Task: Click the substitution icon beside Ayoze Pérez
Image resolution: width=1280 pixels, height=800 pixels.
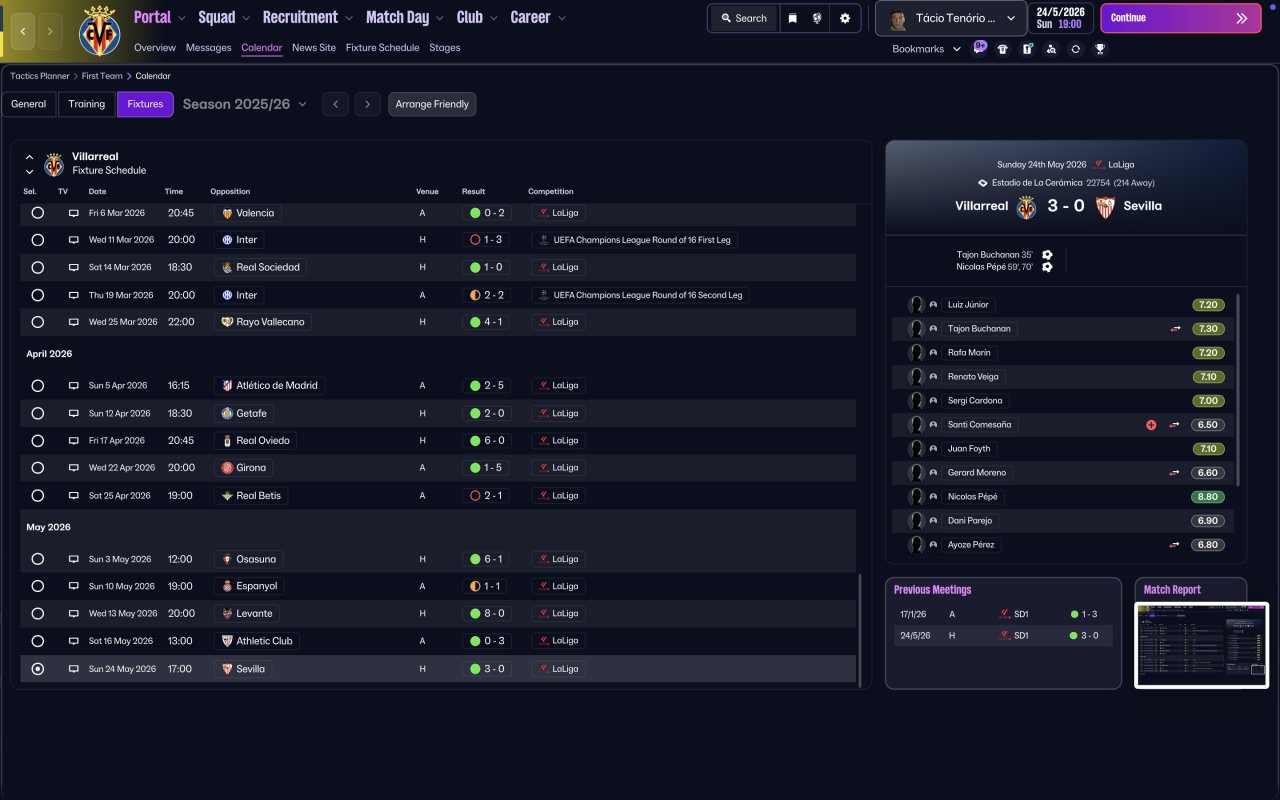Action: coord(1175,545)
